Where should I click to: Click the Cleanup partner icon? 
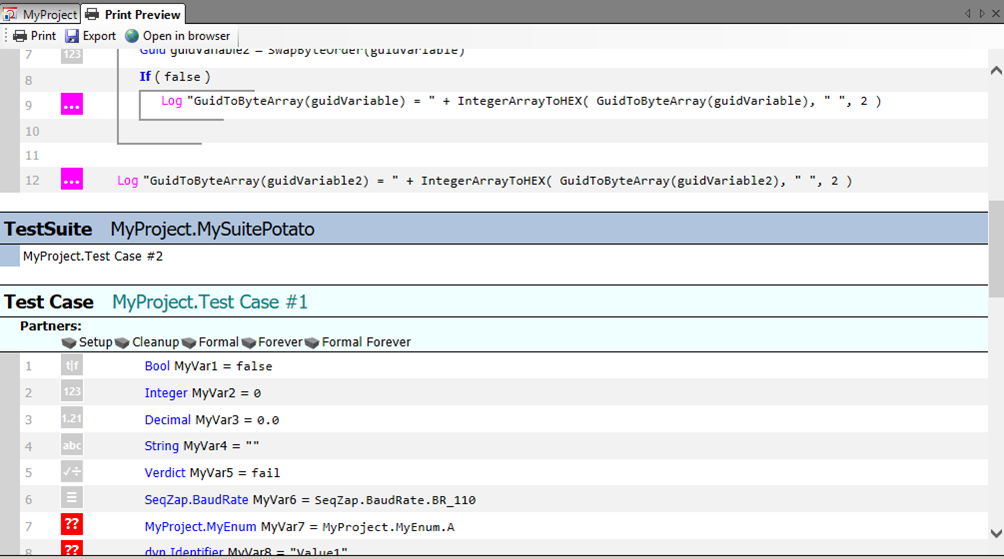pyautogui.click(x=122, y=343)
